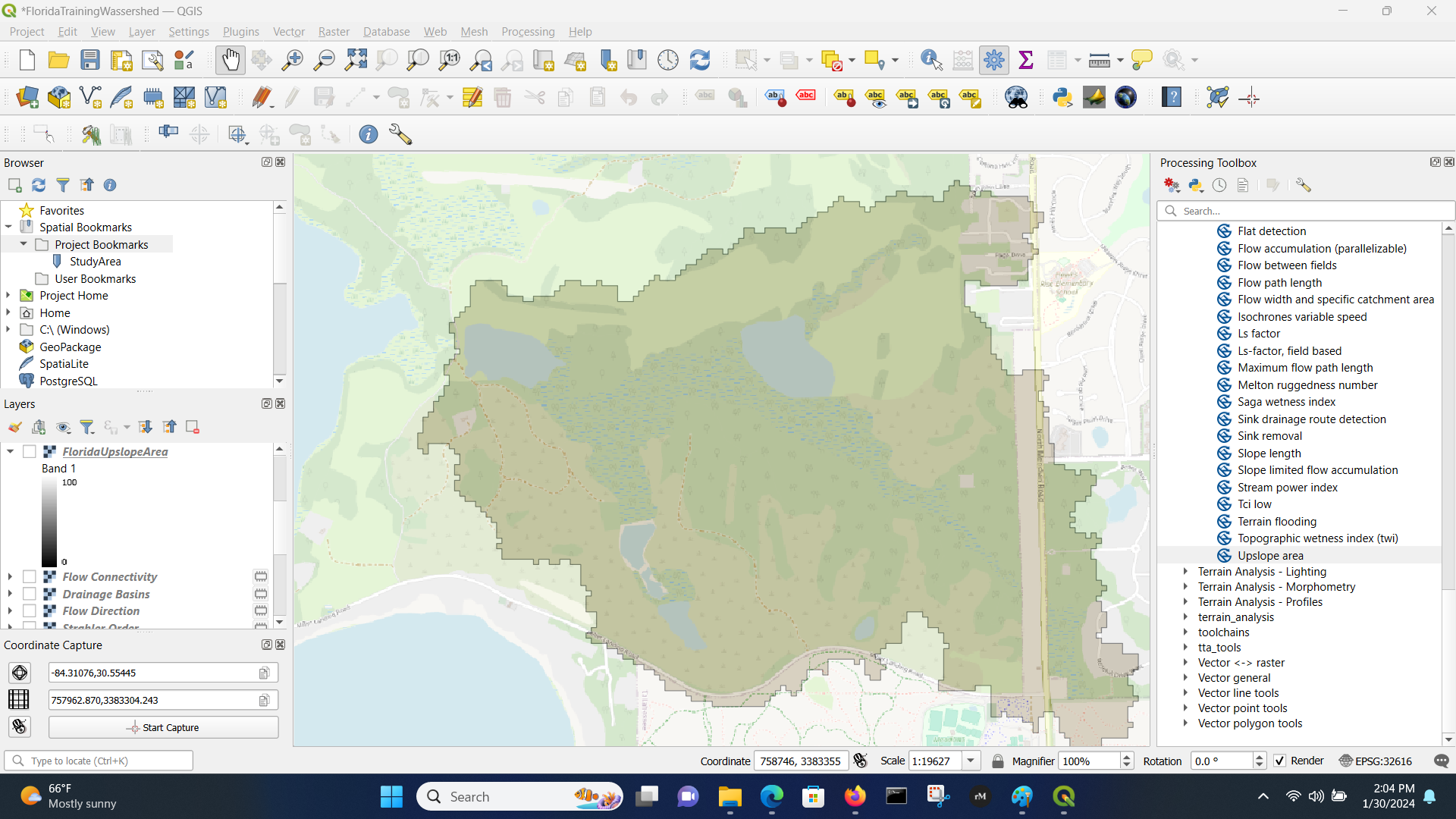Click Processing Toolbox options wrench icon
Viewport: 1456px width, 819px height.
click(1303, 185)
